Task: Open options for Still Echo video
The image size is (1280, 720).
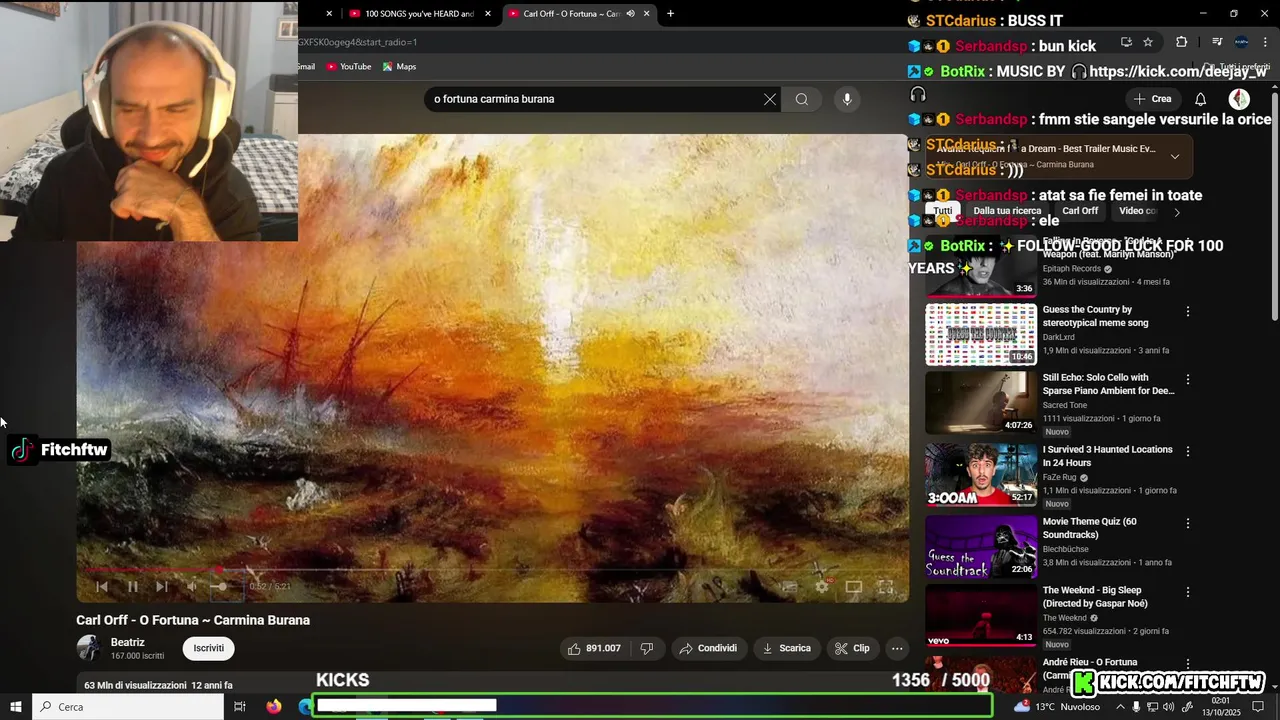Action: 1188,380
